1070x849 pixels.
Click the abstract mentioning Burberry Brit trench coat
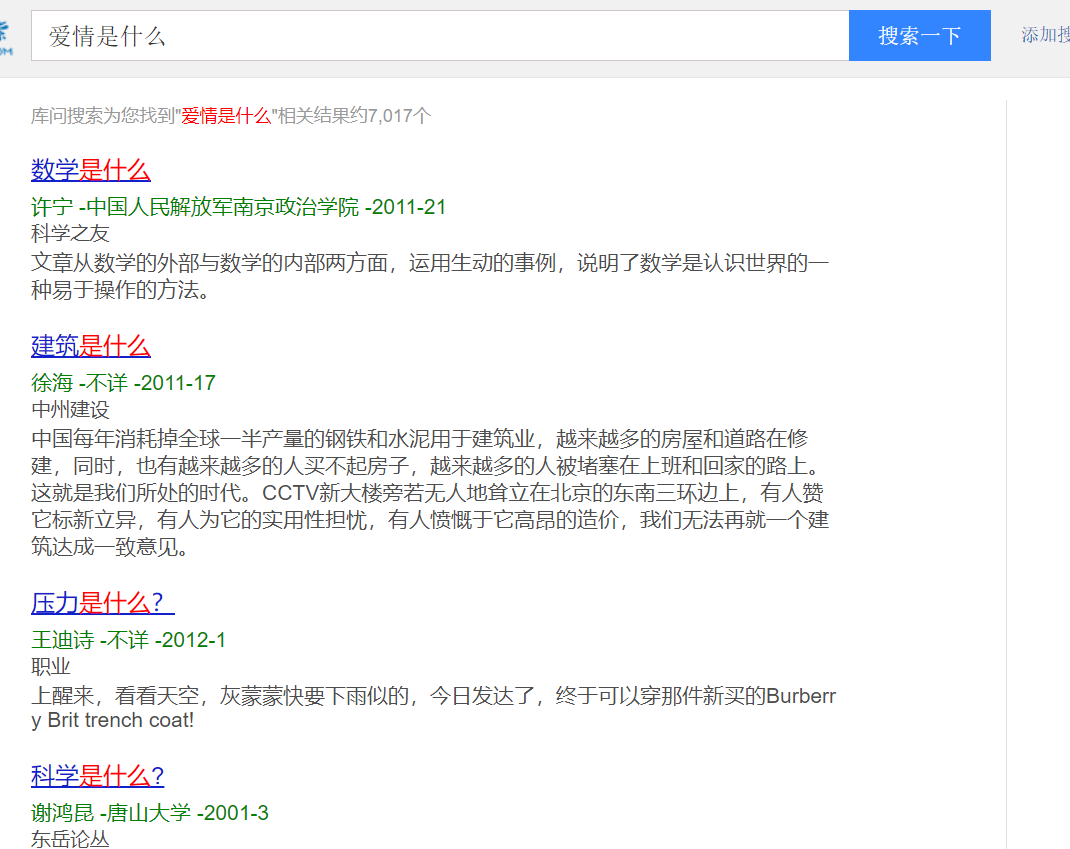point(433,708)
